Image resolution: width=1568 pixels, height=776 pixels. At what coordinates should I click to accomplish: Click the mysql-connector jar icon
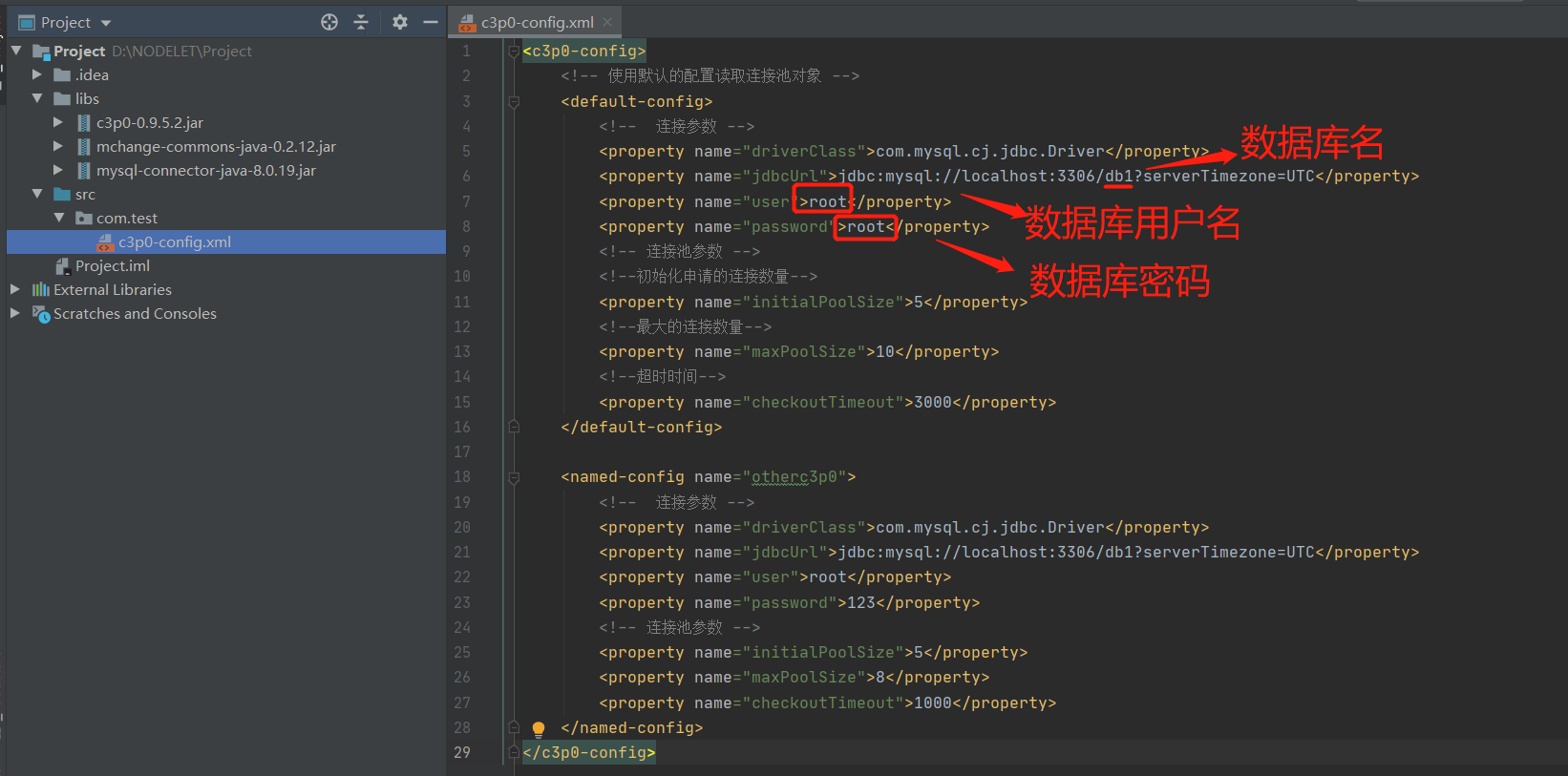(84, 170)
